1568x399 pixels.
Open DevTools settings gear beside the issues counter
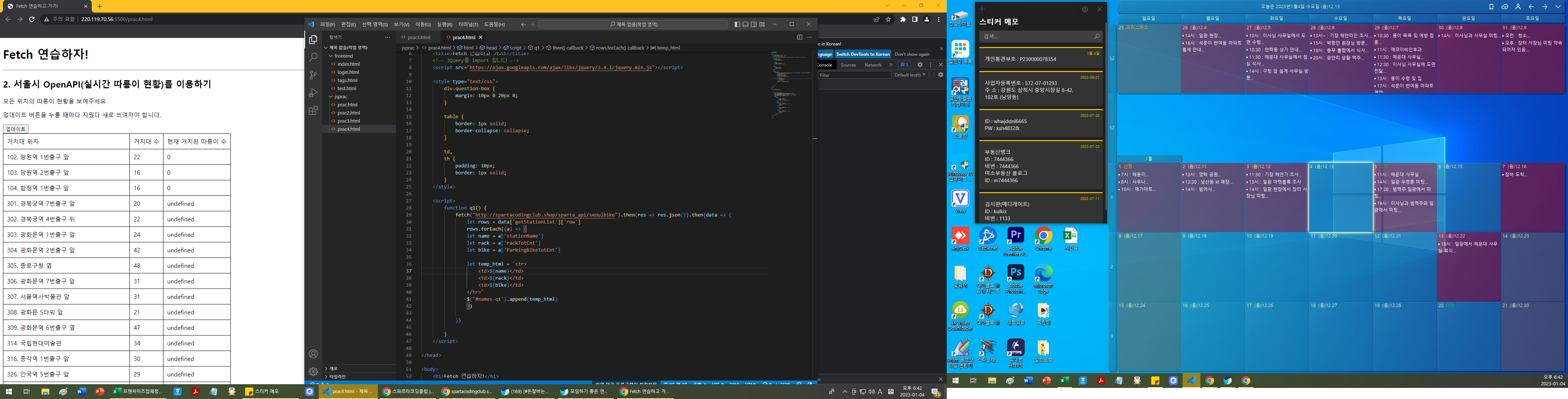click(x=920, y=65)
